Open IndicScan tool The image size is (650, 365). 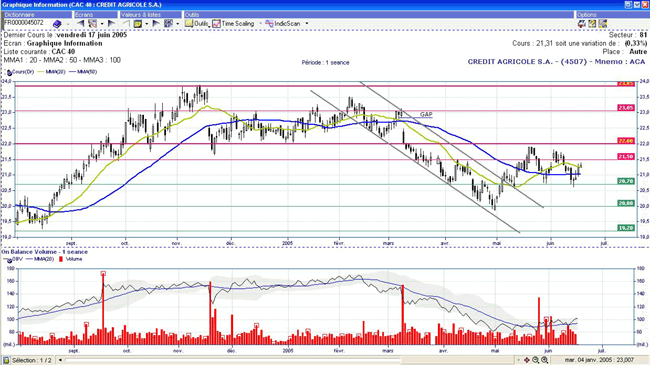[283, 24]
